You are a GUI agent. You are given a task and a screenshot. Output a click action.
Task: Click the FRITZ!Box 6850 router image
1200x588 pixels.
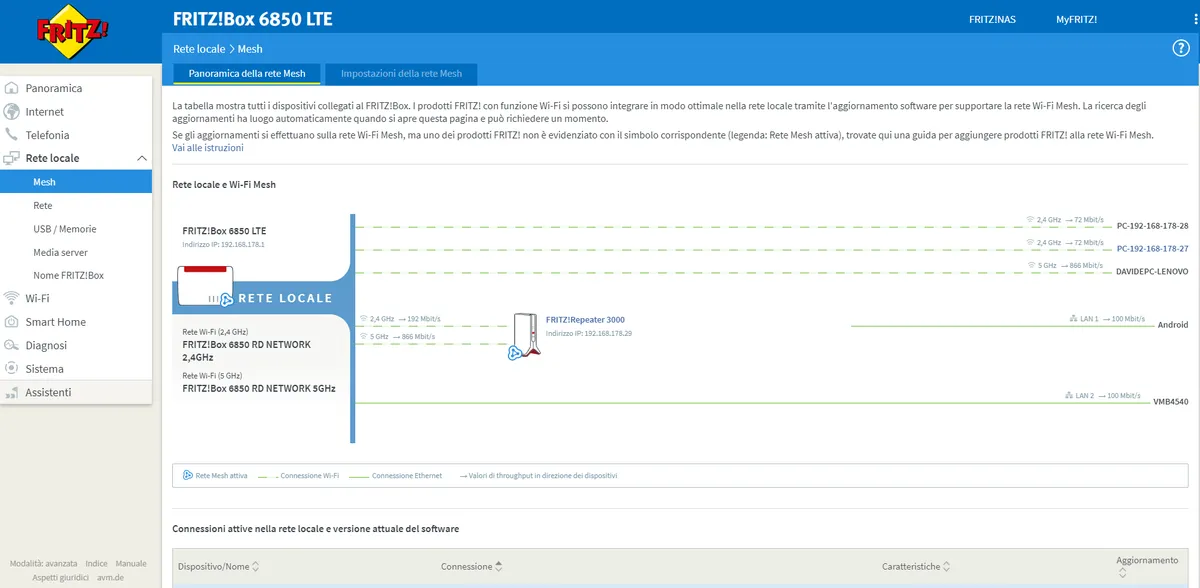205,285
